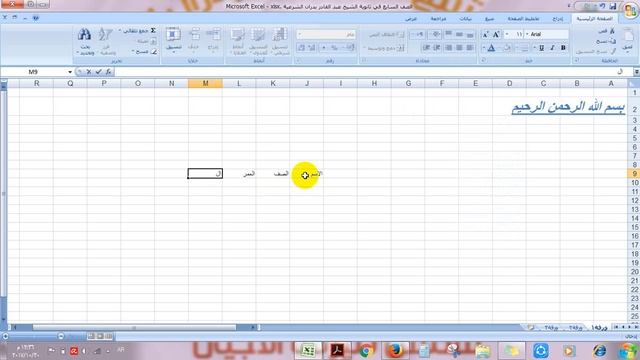Click Sort and Filter funnel icon
The height and width of the screenshot is (360, 640).
[x=105, y=34]
